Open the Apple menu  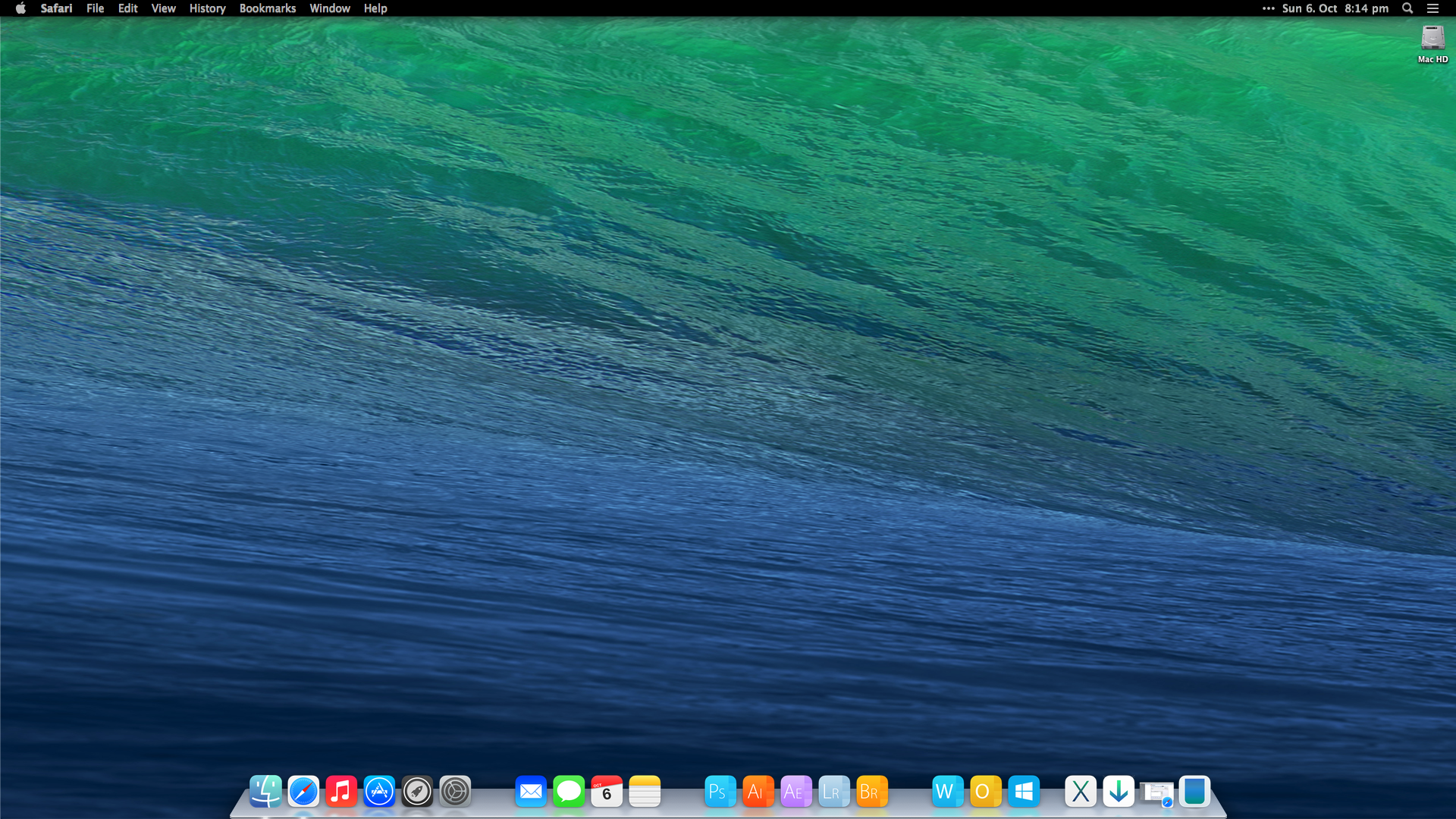(20, 8)
